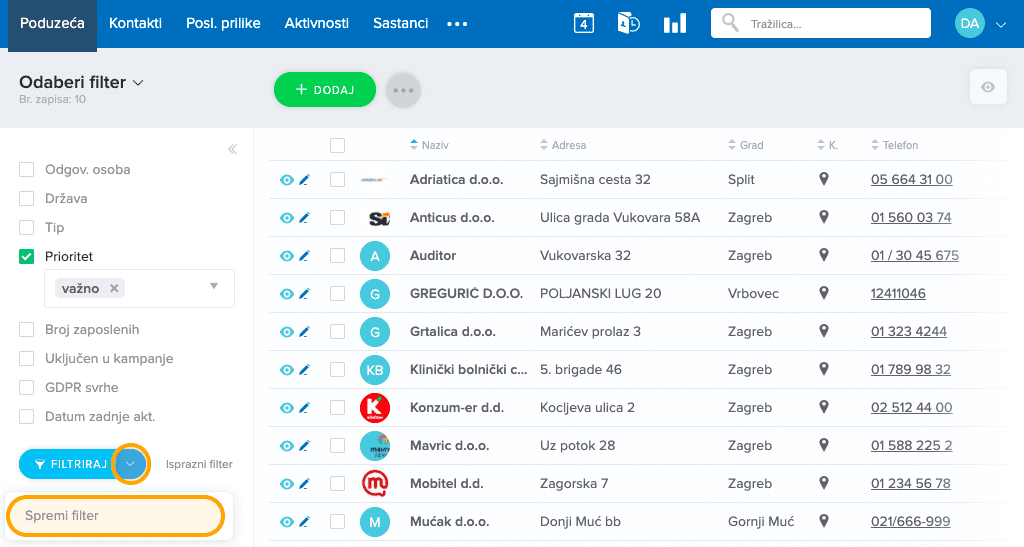This screenshot has width=1024, height=547.
Task: Sort table by K. column
Action: point(827,145)
